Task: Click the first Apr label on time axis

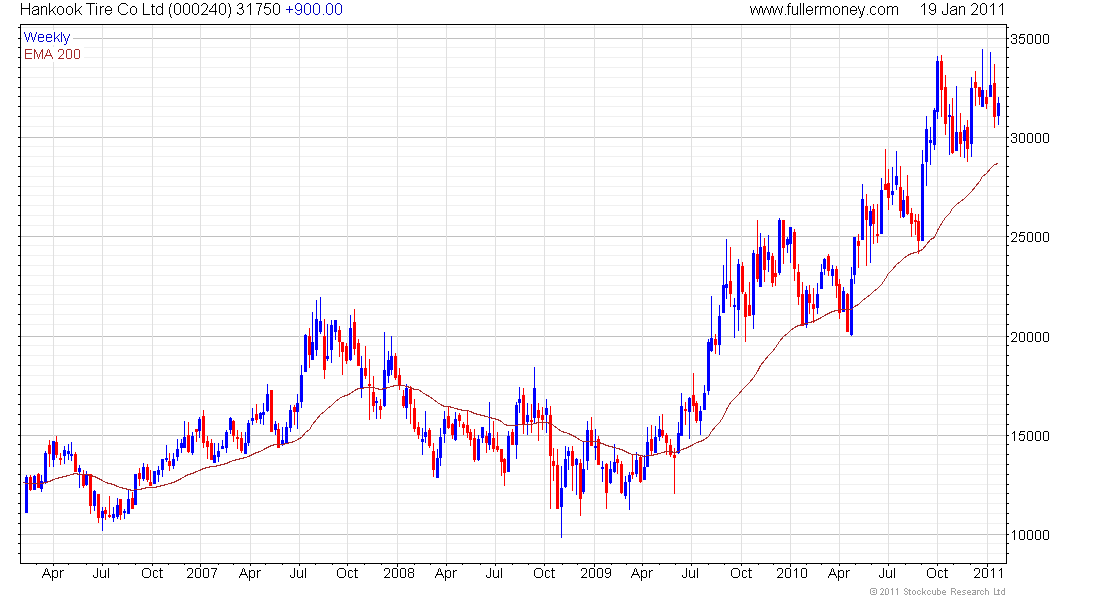Action: pos(53,573)
